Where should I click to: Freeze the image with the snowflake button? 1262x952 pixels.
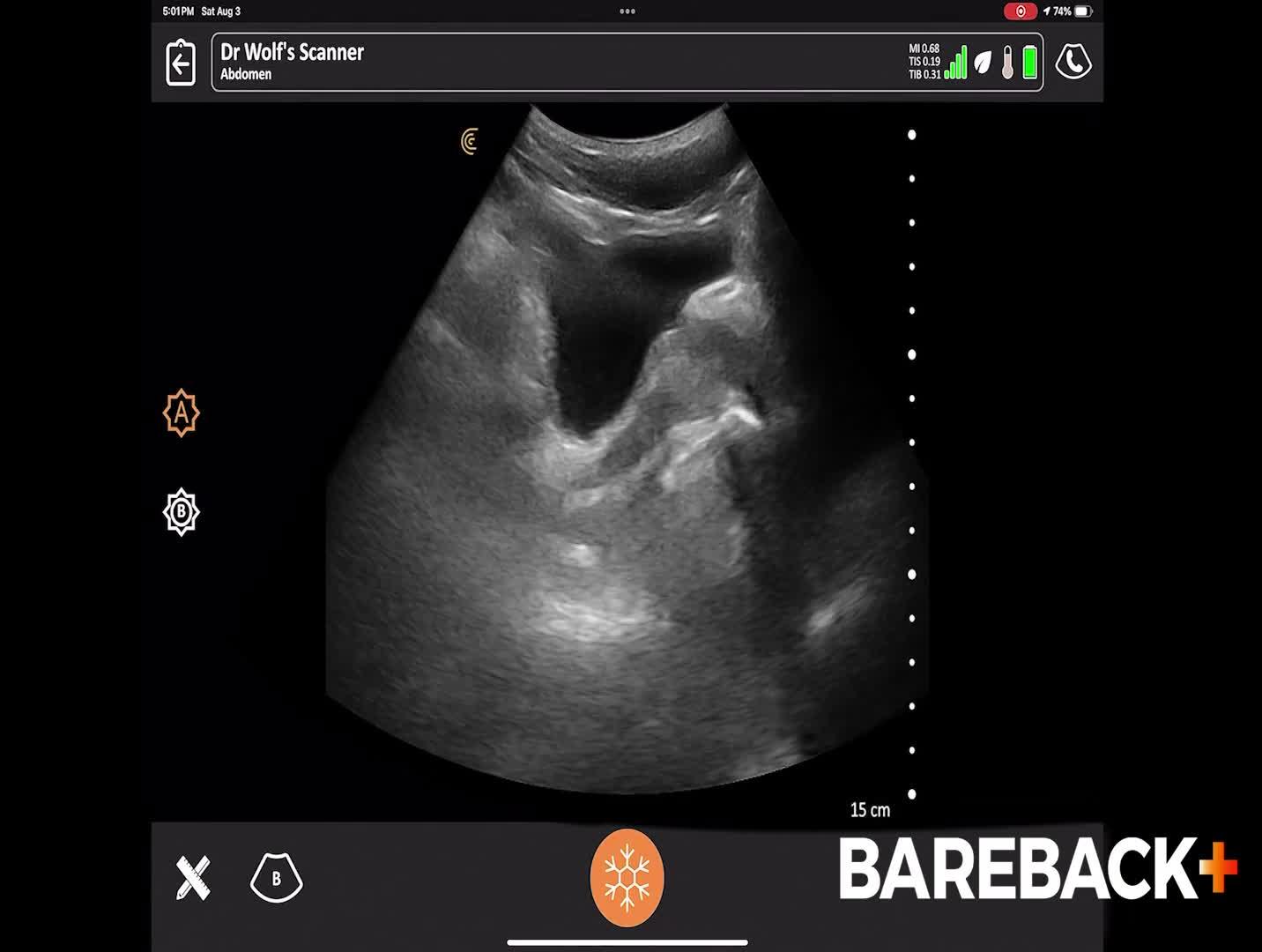pyautogui.click(x=627, y=877)
